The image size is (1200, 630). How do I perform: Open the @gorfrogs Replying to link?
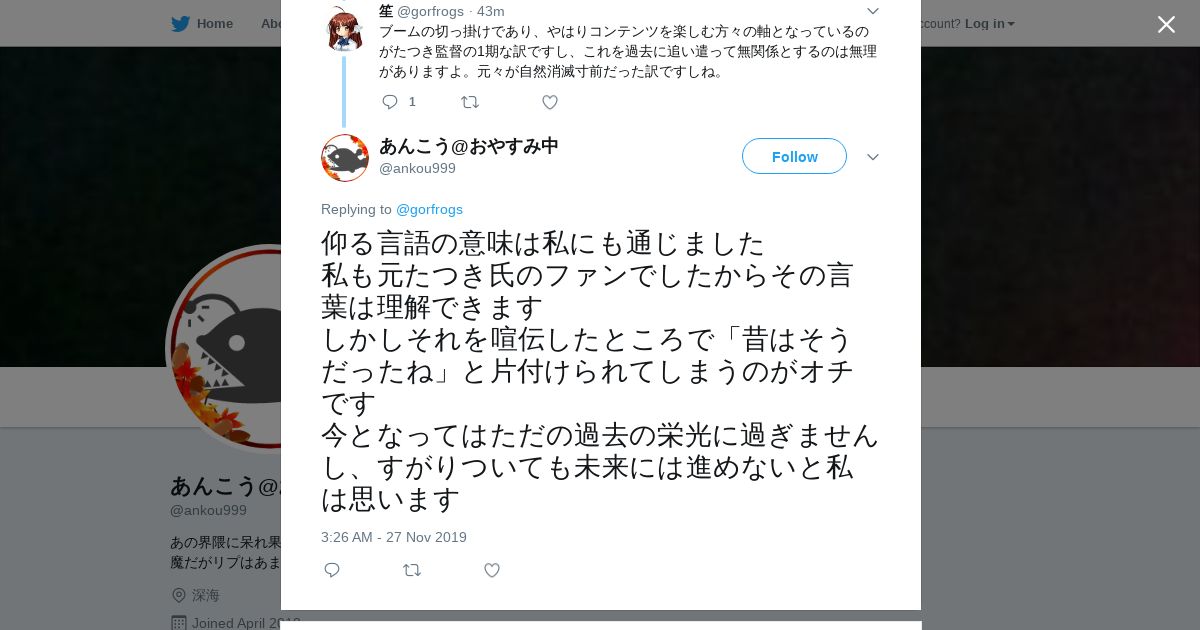click(x=429, y=209)
